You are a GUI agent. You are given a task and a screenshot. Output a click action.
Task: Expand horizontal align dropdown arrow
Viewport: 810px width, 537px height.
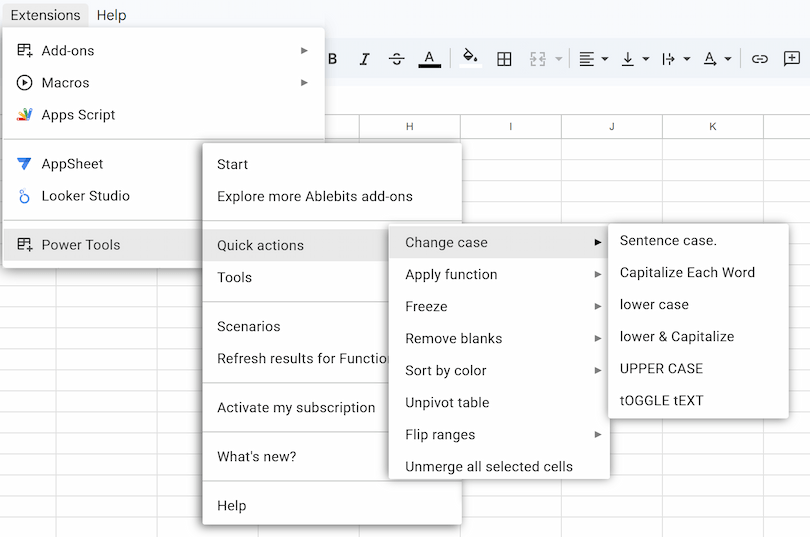click(x=604, y=59)
